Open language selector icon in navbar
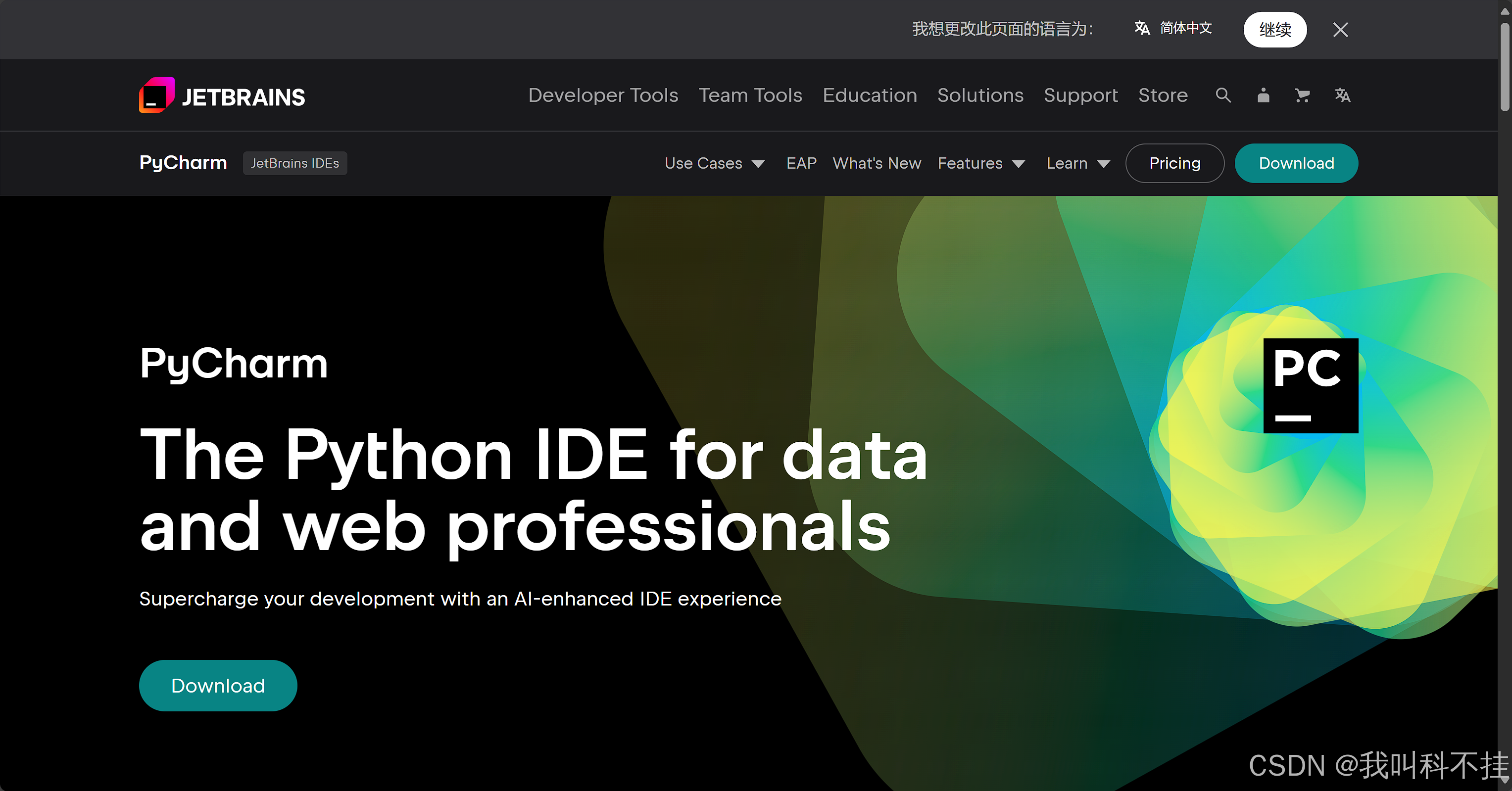This screenshot has width=1512, height=791. (x=1342, y=95)
